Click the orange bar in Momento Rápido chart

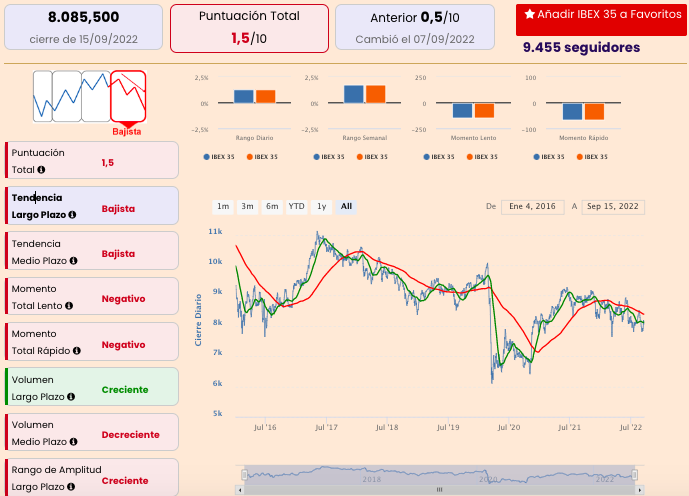coord(595,111)
